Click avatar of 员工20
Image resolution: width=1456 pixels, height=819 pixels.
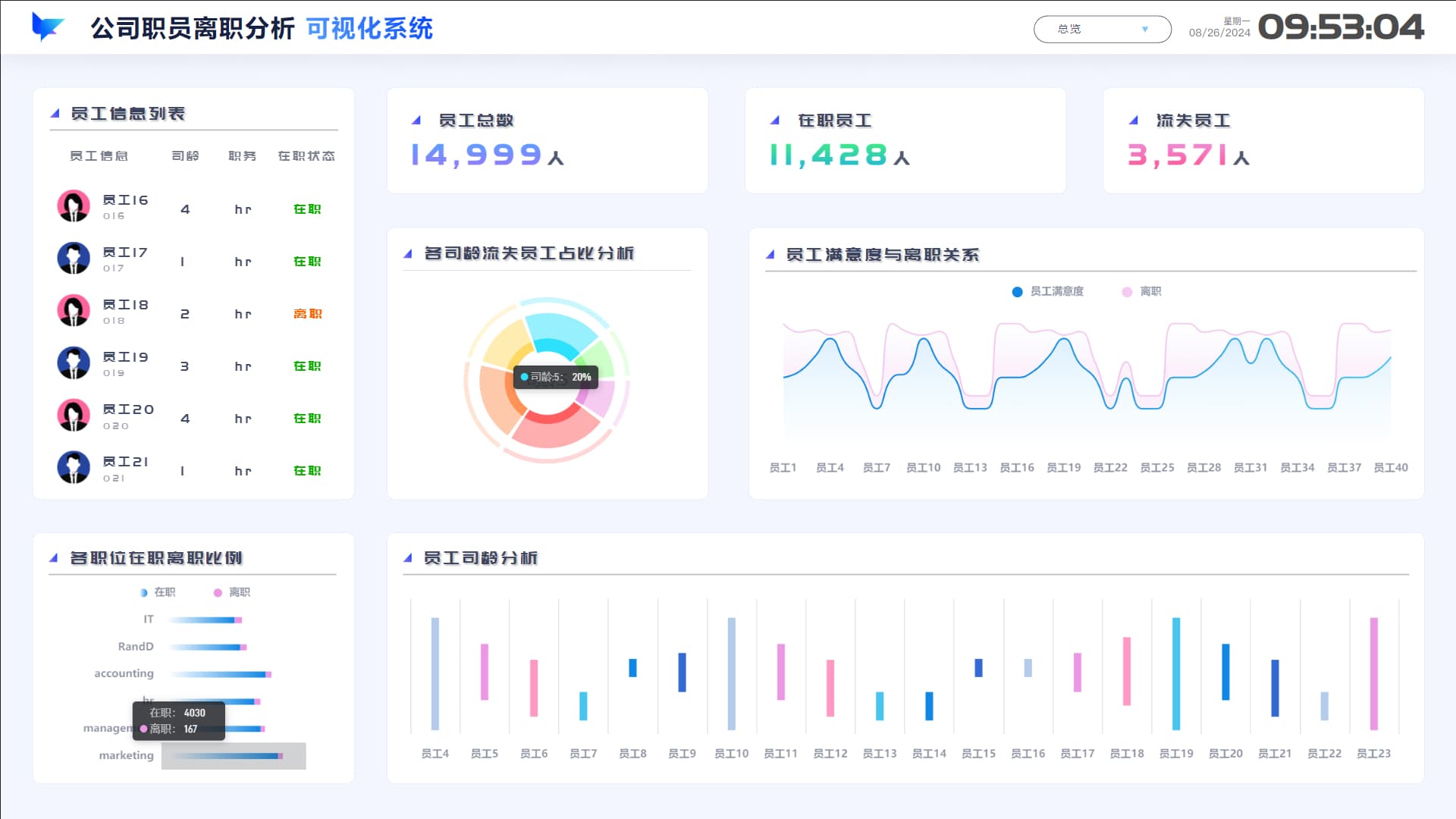74,415
